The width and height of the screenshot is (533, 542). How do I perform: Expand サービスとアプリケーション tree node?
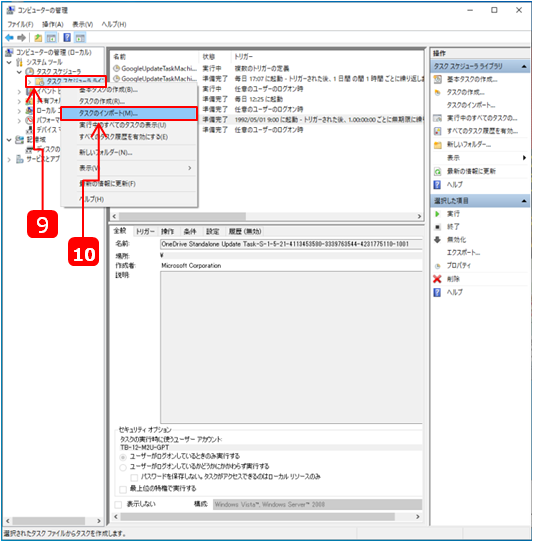pos(9,159)
